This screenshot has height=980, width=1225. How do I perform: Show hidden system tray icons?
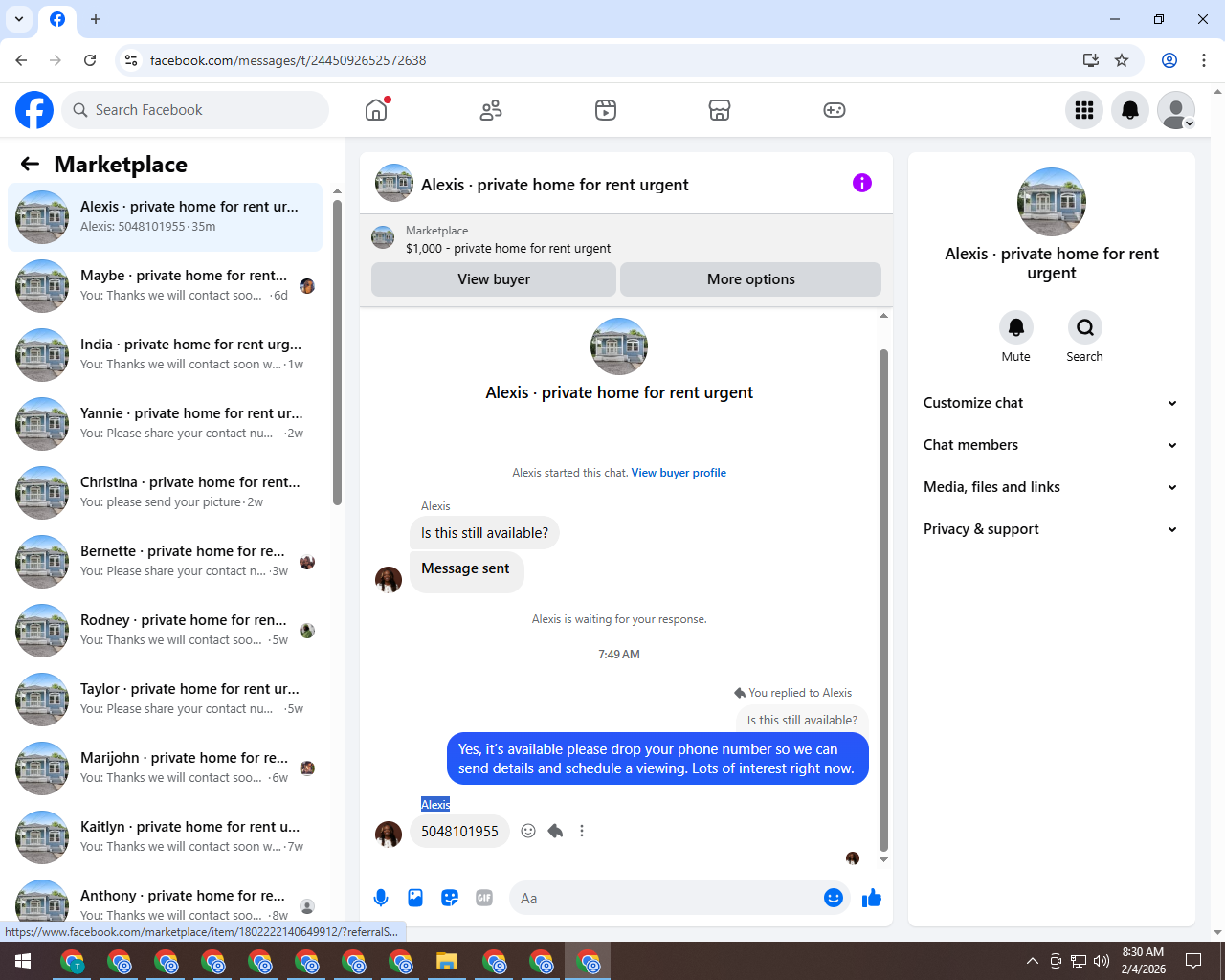point(1032,961)
